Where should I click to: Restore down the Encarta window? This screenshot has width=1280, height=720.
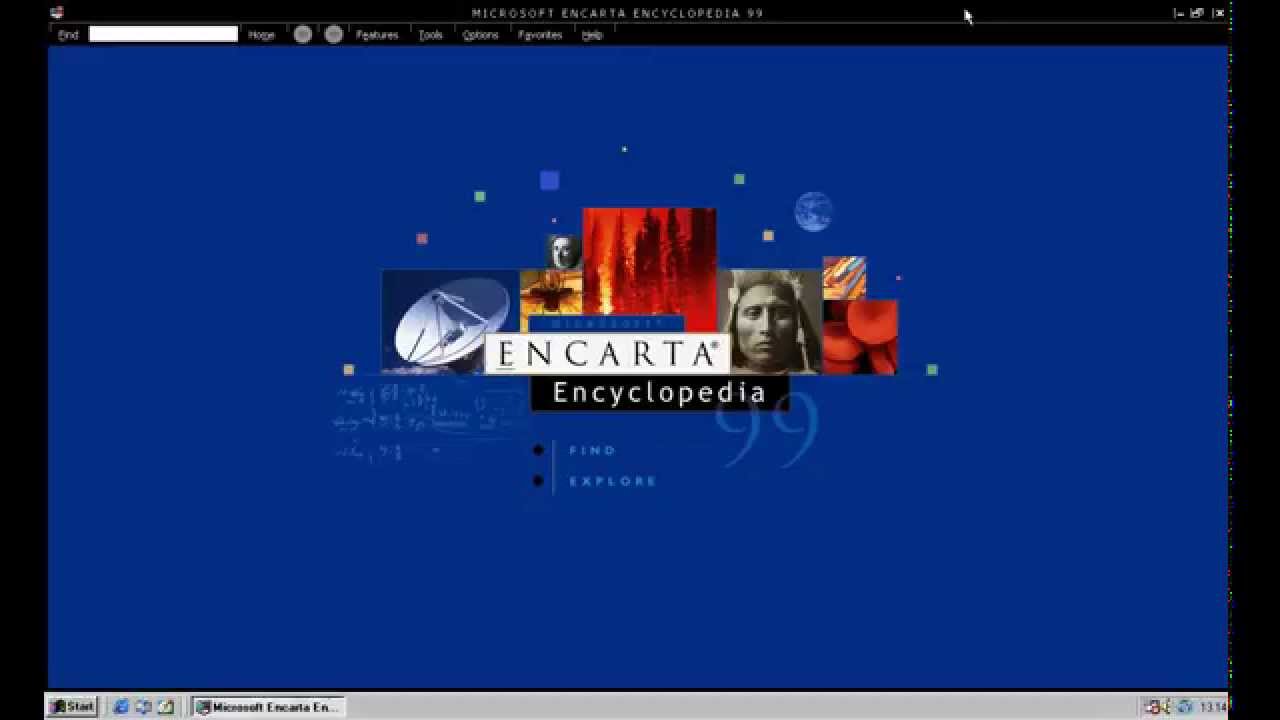tap(1197, 13)
